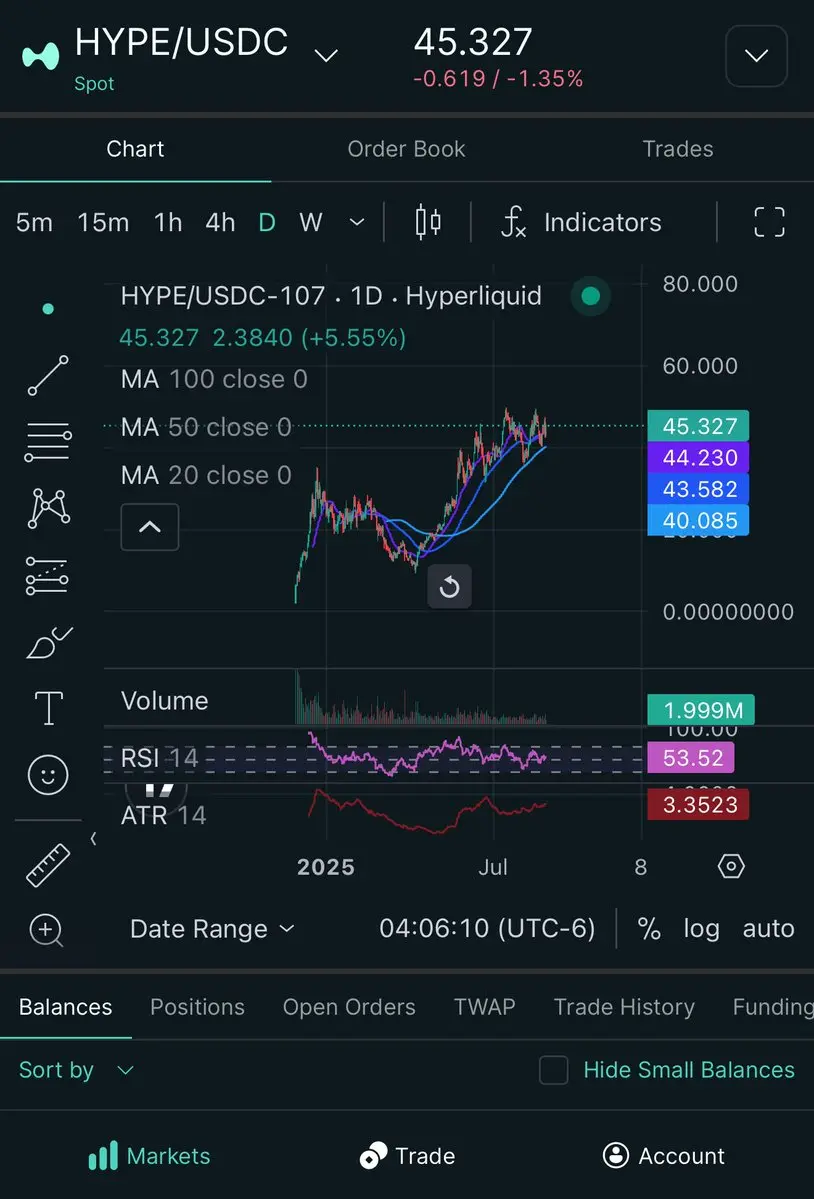The width and height of the screenshot is (814, 1199).
Task: Go to Markets in bottom navigation
Action: (x=150, y=1155)
